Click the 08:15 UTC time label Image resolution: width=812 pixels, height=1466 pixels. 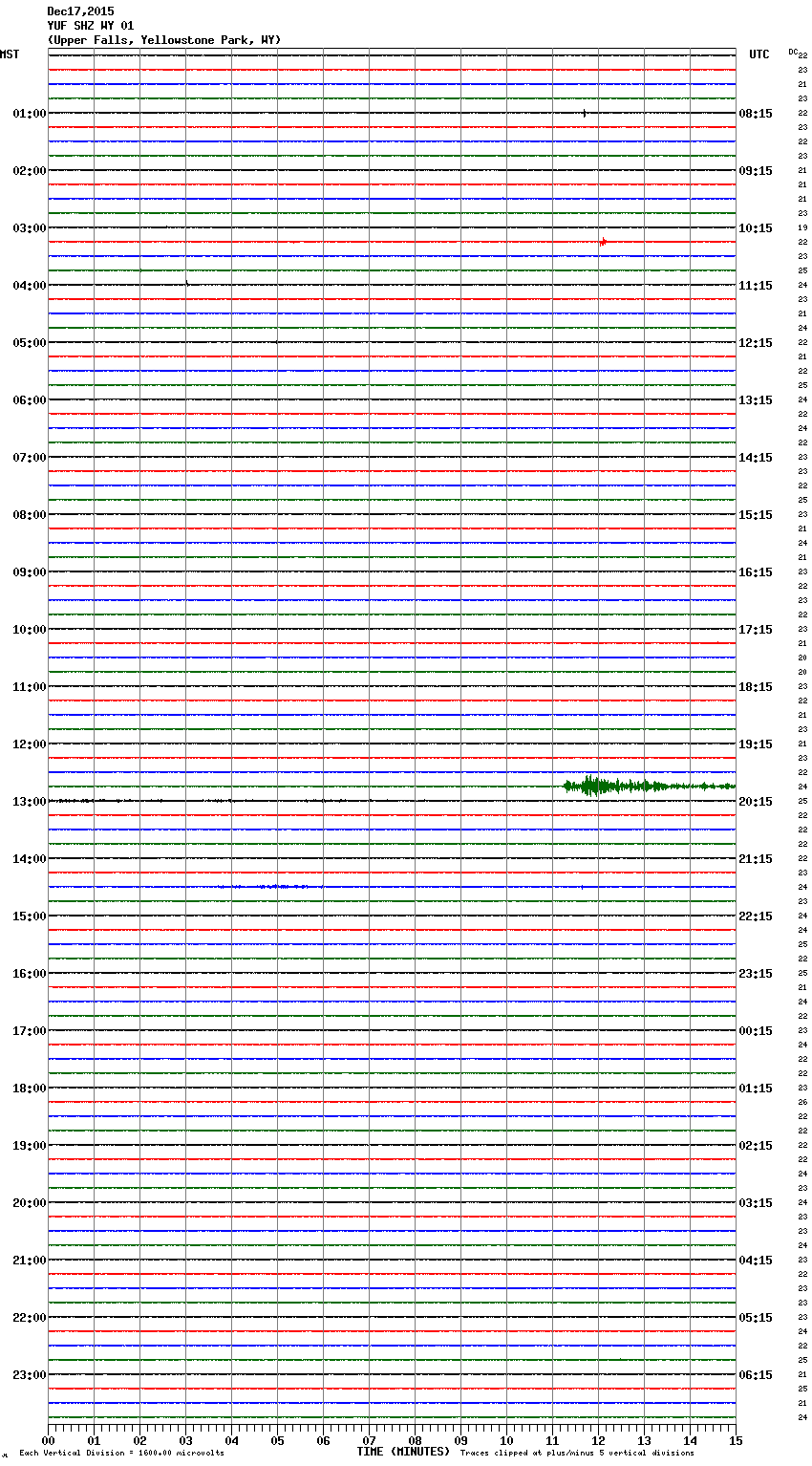tap(756, 114)
